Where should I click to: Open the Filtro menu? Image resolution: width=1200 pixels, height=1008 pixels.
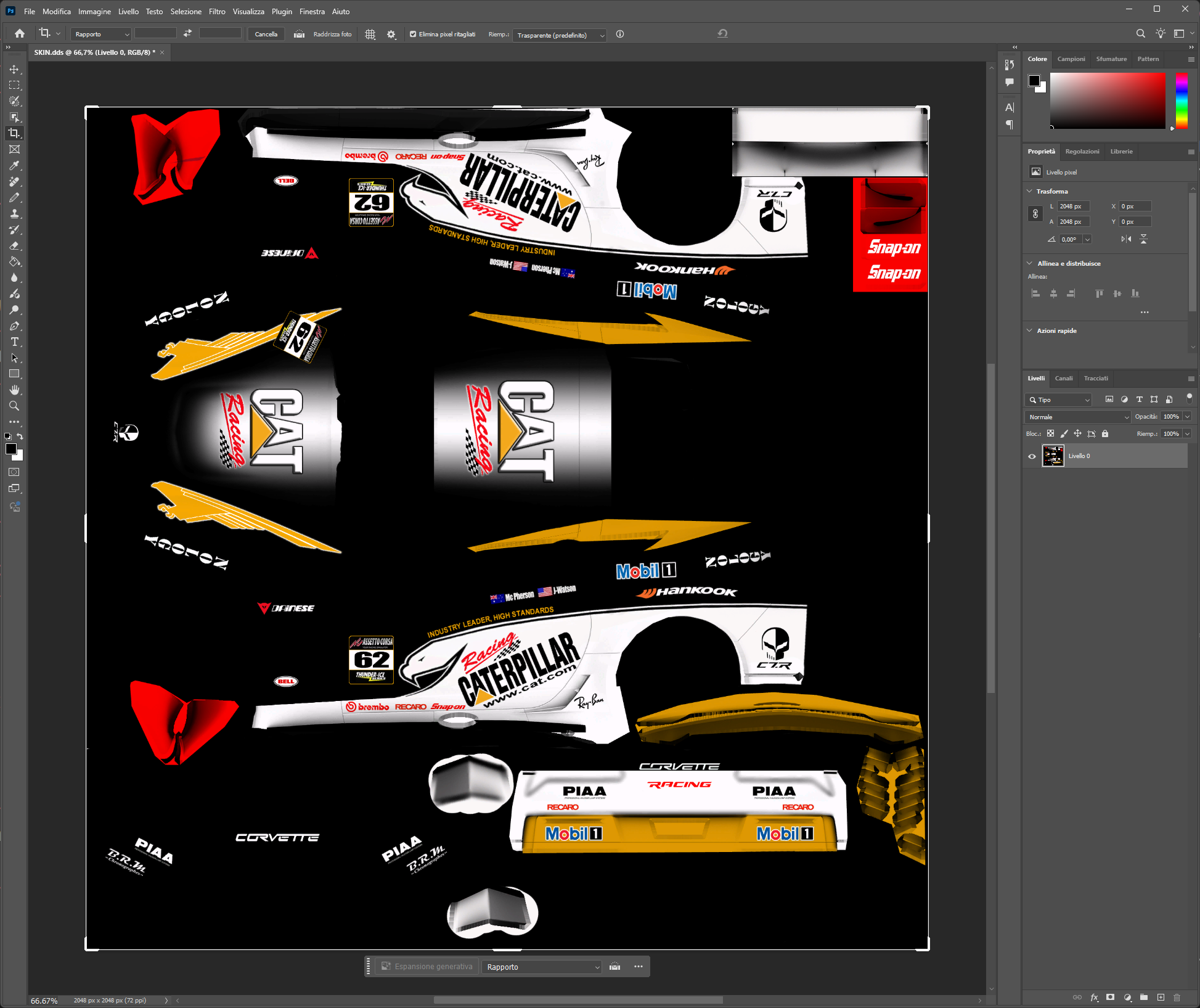click(217, 12)
